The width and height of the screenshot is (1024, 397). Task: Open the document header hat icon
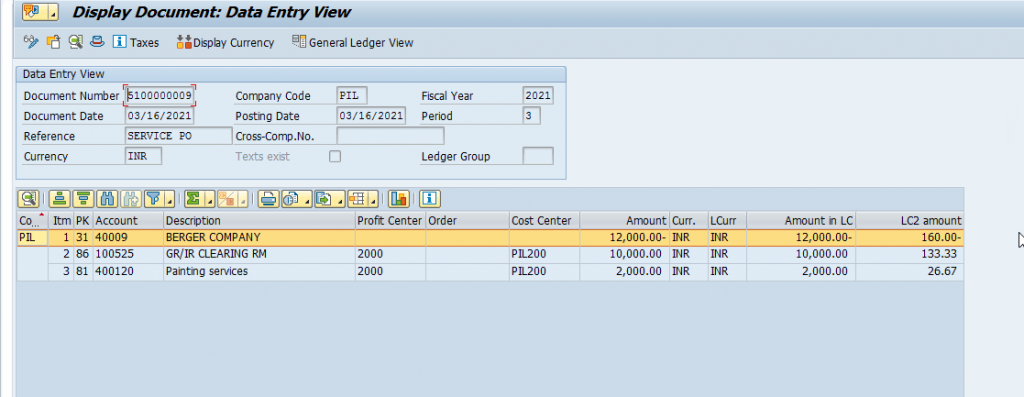pos(97,42)
